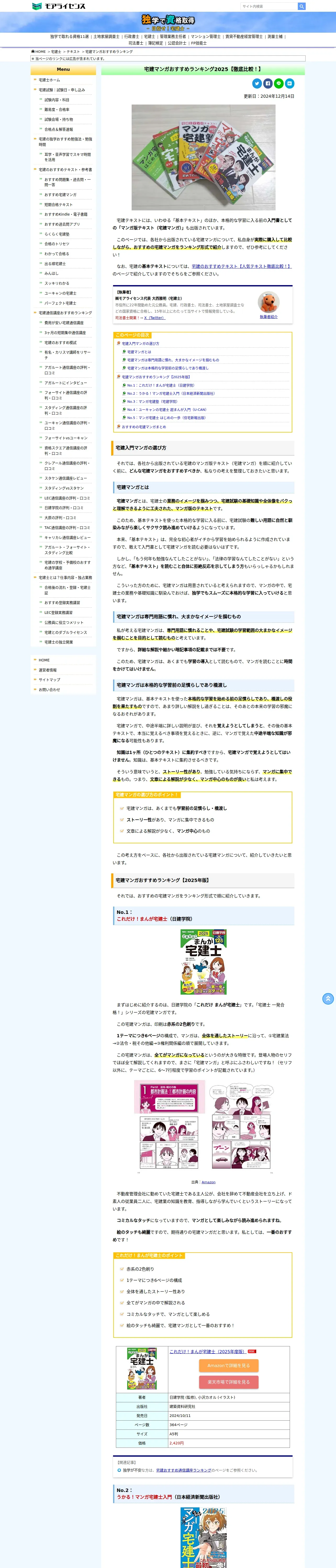Image resolution: width=336 pixels, height=1568 pixels.
Task: Open 行政書士 in top navigation
Action: coord(131,37)
